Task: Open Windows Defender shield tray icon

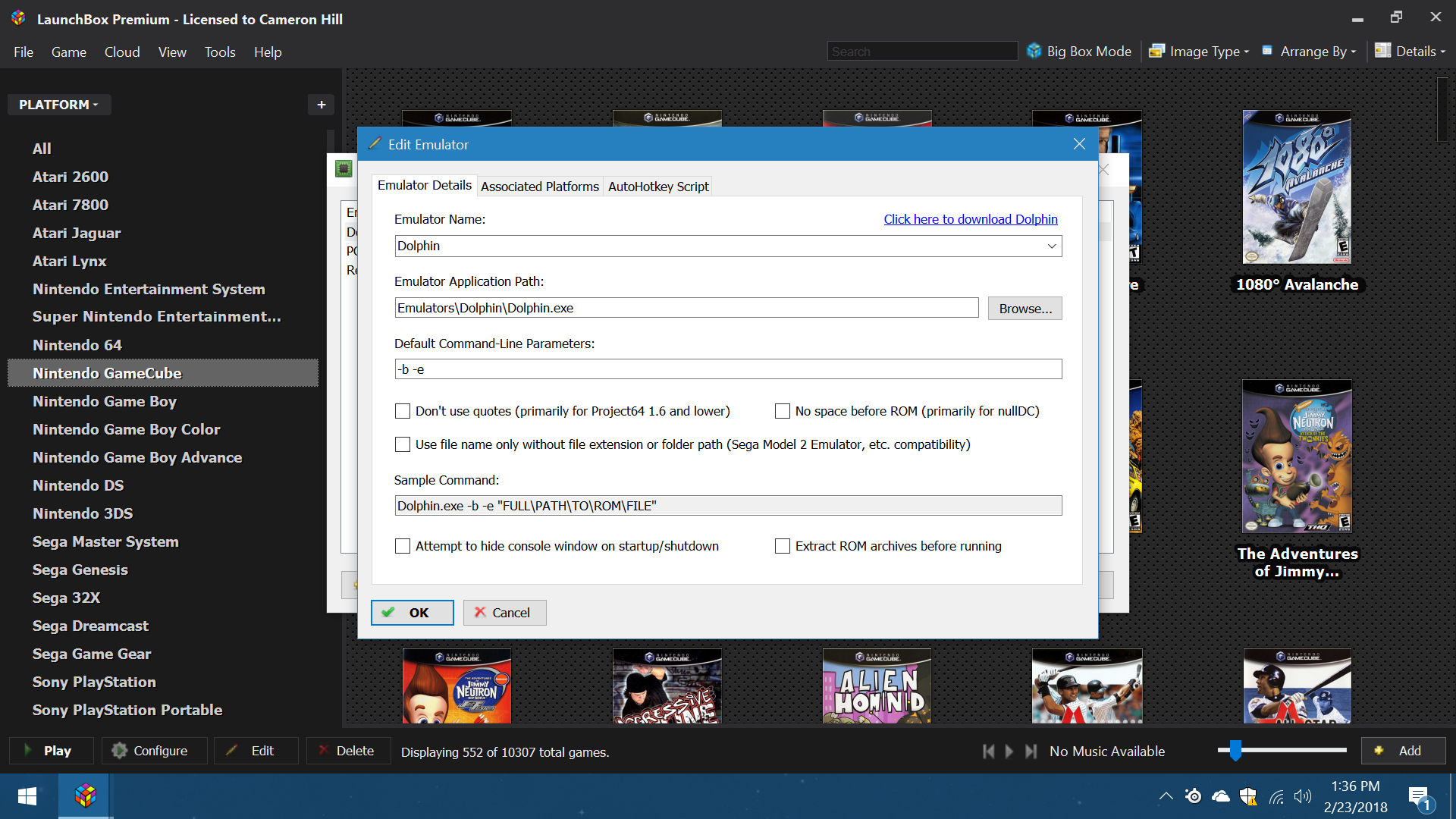Action: coord(1248,796)
